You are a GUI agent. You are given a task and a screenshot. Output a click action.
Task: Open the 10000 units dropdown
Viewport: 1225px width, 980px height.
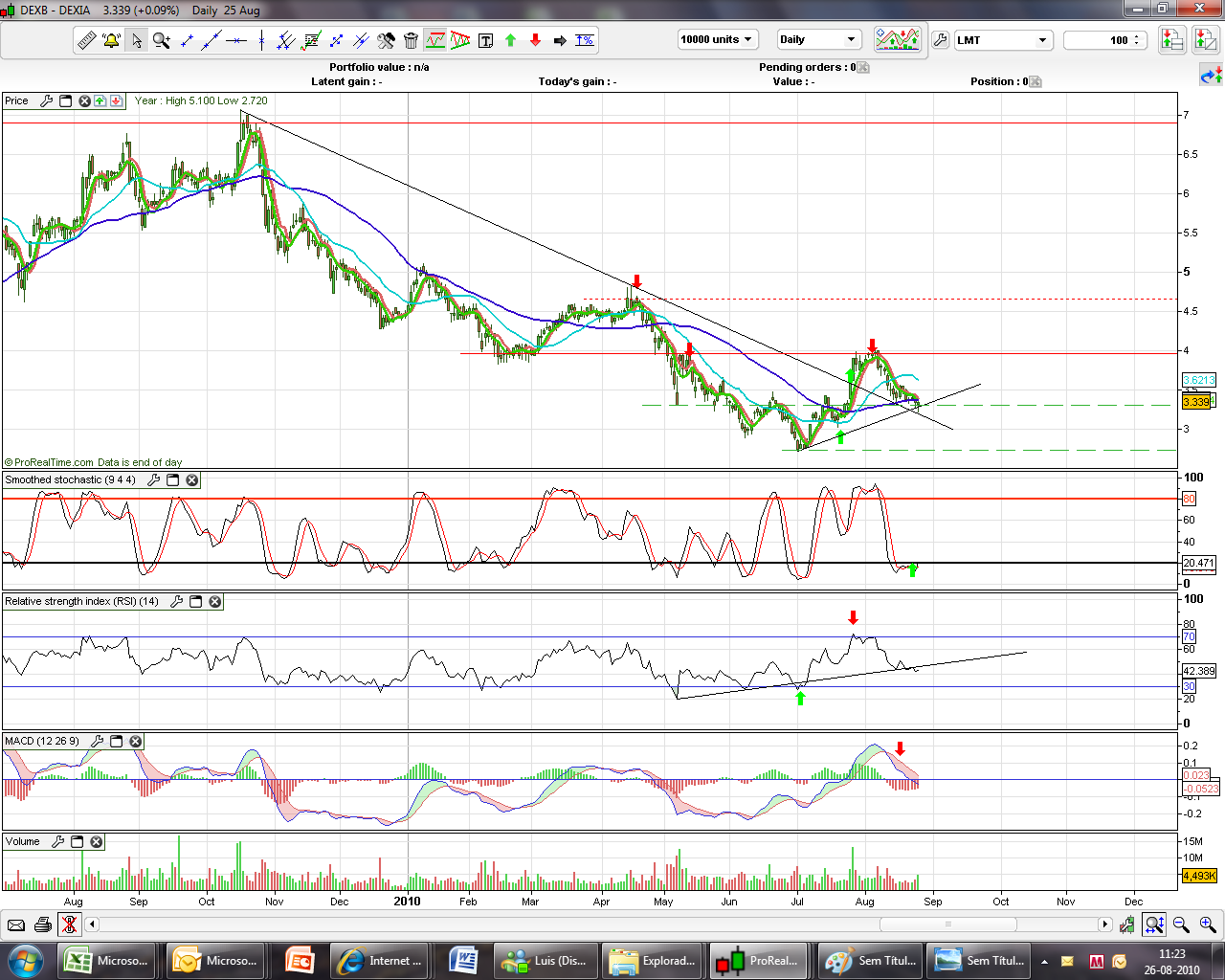click(718, 39)
